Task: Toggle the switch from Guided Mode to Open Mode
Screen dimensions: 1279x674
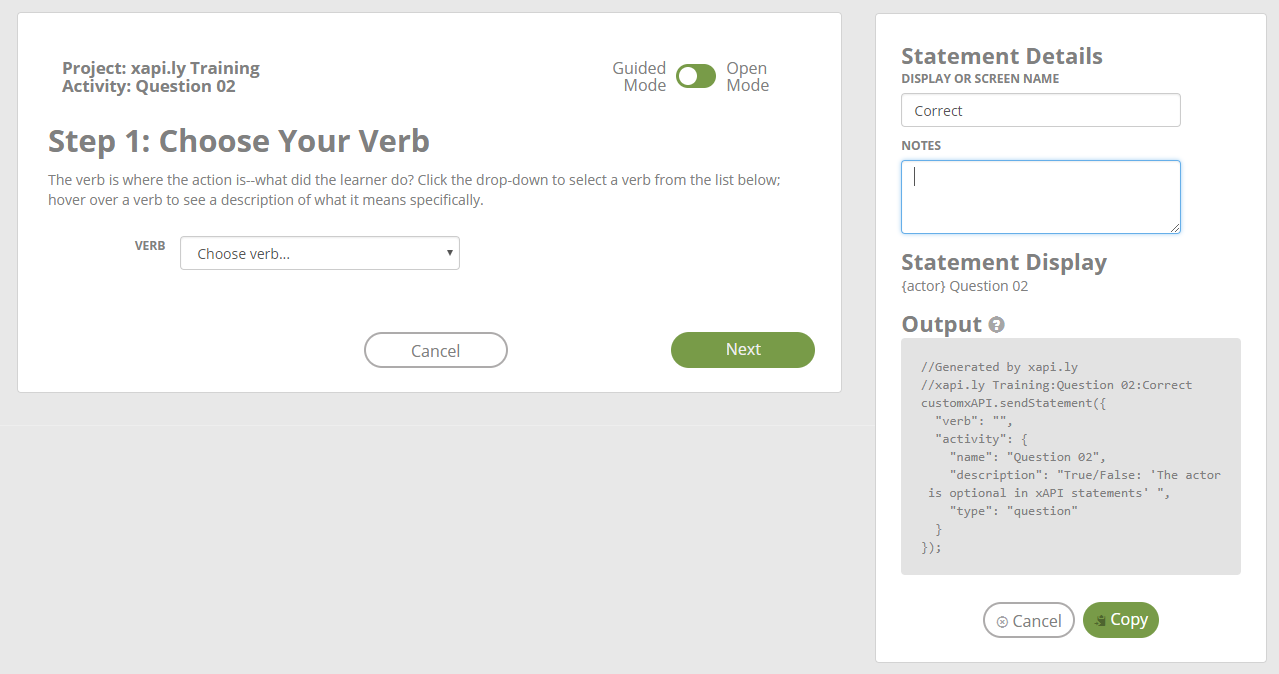Action: tap(696, 76)
